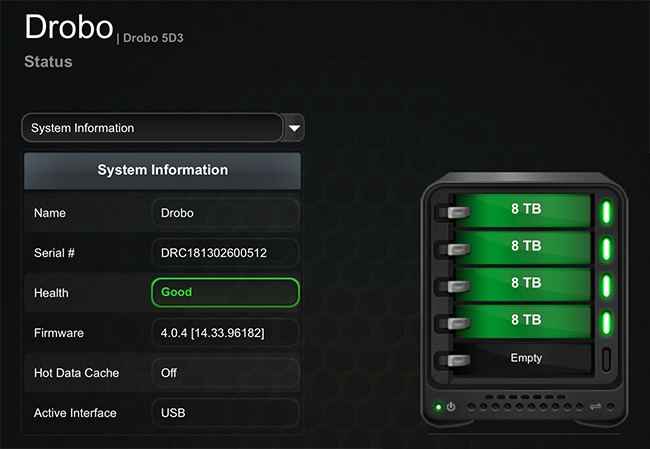The image size is (650, 449).
Task: Select the third 8 TB drive bay
Action: pos(523,284)
